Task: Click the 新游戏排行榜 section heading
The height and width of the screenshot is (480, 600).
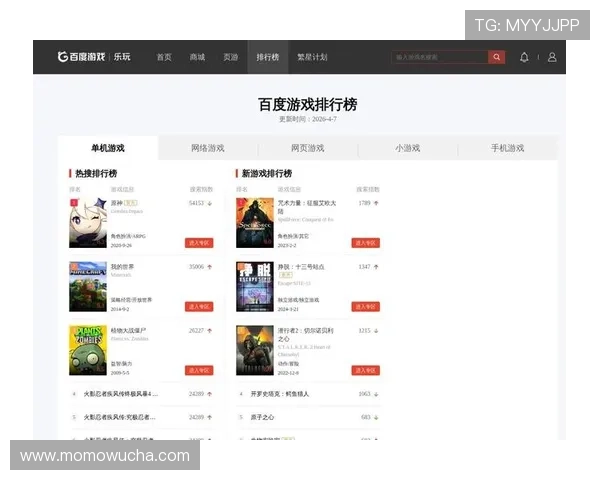Action: click(x=267, y=173)
